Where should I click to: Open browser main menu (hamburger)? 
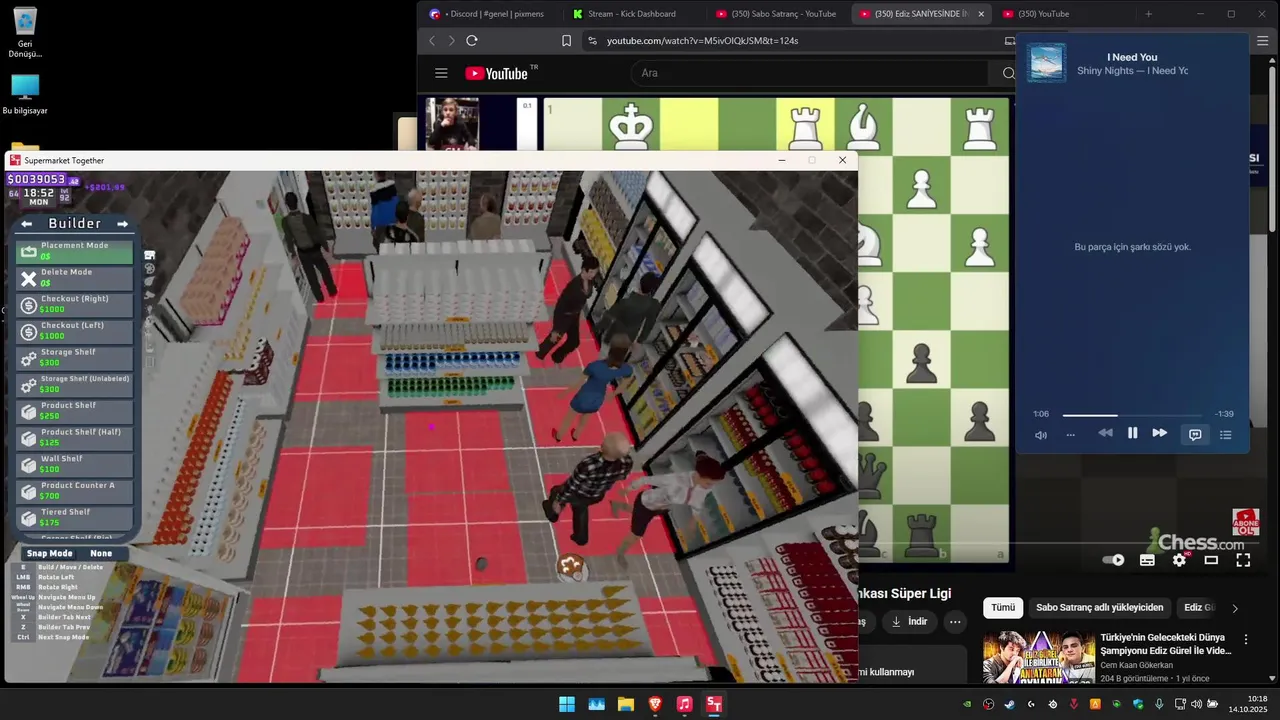click(1262, 41)
